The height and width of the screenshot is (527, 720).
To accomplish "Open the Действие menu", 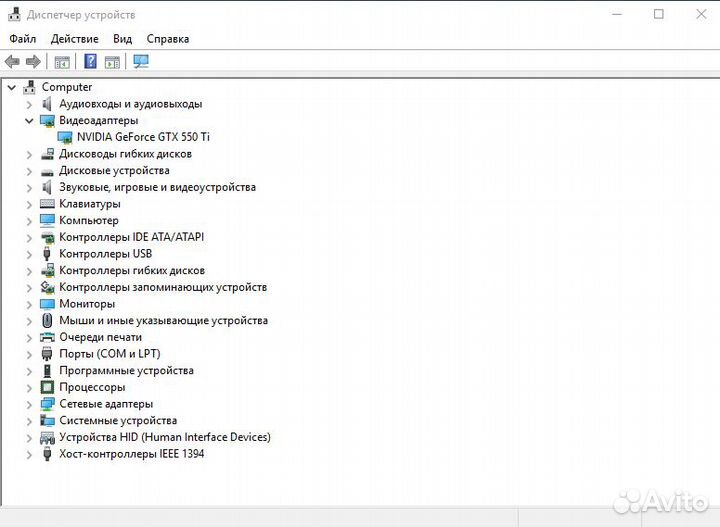I will coord(74,39).
